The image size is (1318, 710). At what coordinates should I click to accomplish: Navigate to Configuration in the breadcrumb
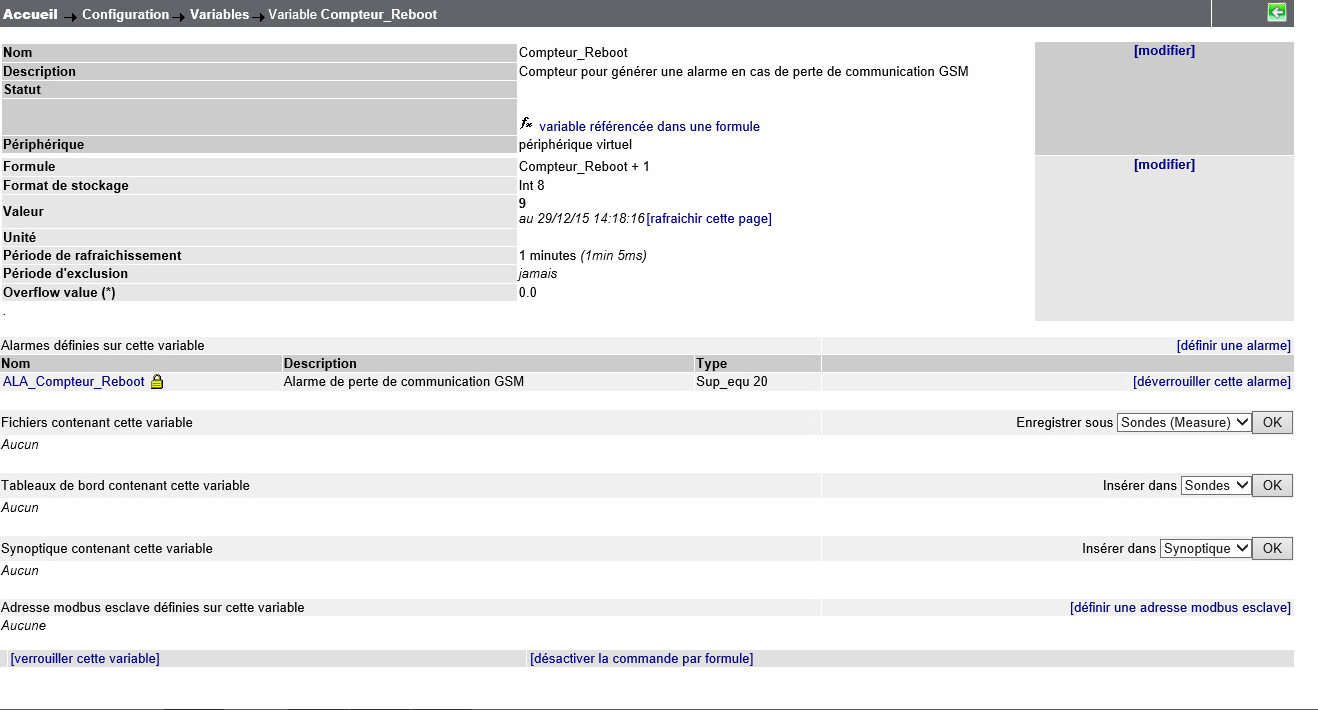(x=125, y=15)
